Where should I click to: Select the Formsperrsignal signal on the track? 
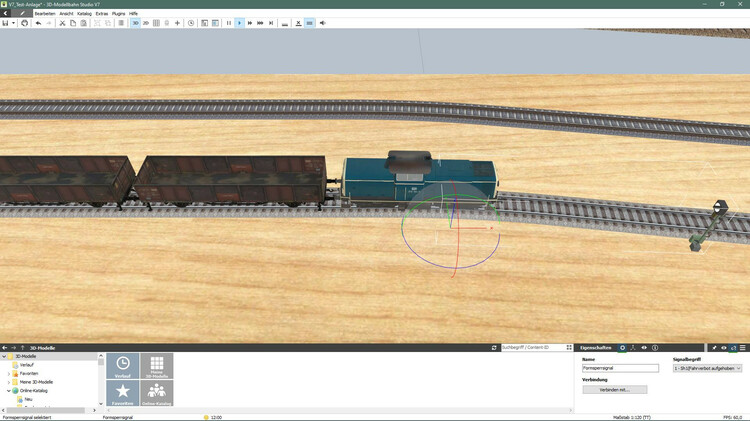(x=708, y=226)
